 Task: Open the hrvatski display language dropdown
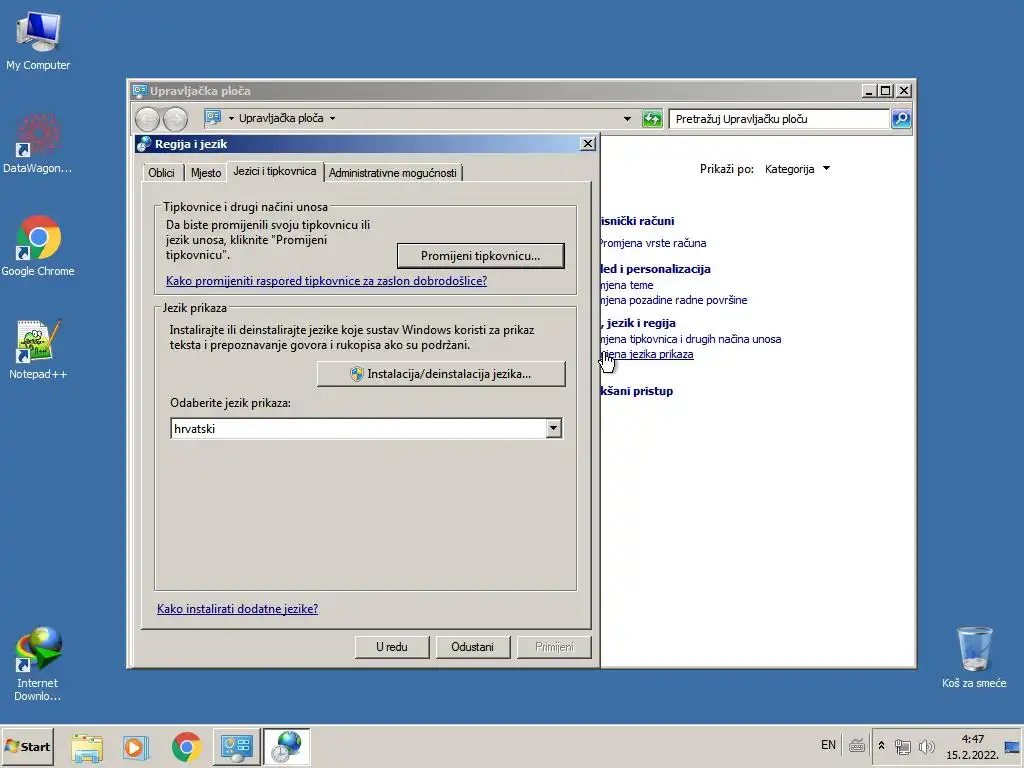click(366, 428)
